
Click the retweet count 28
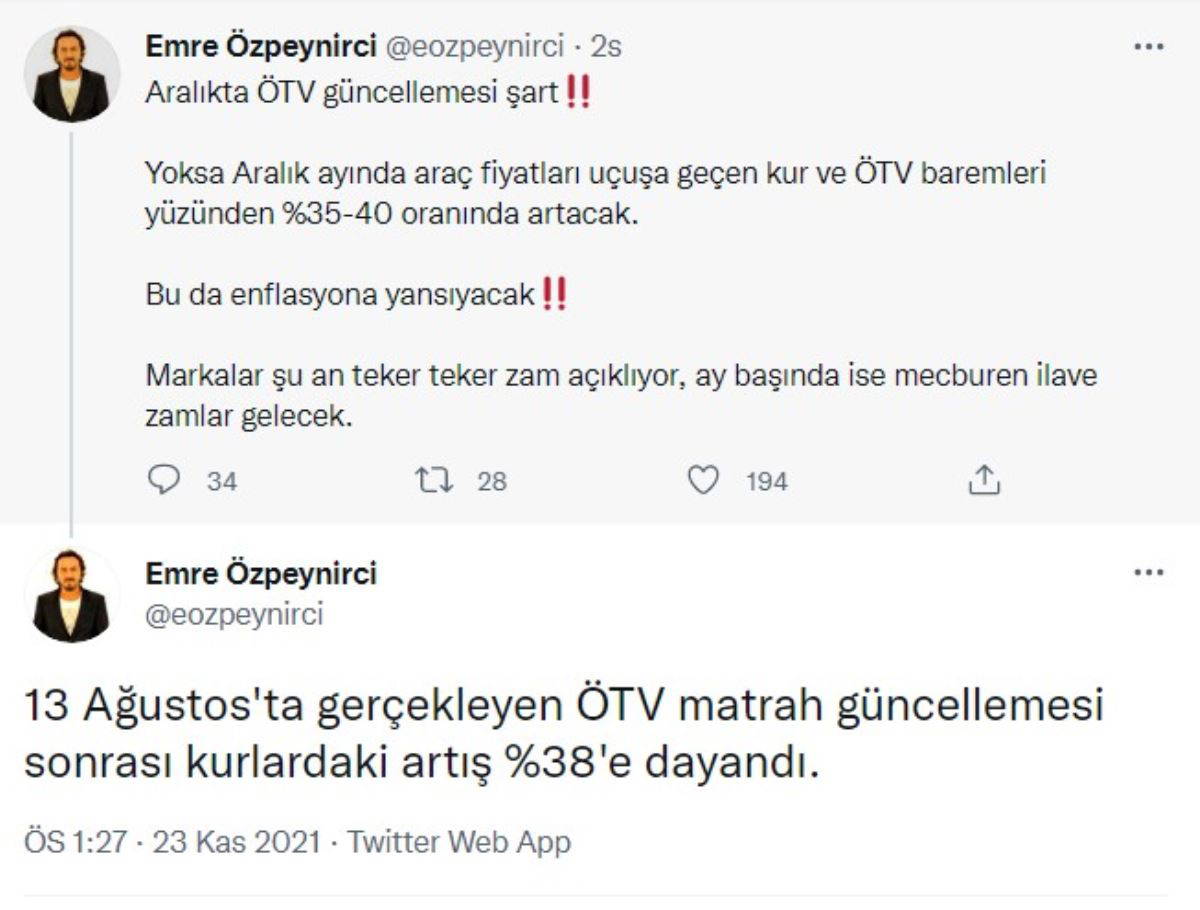pos(492,482)
